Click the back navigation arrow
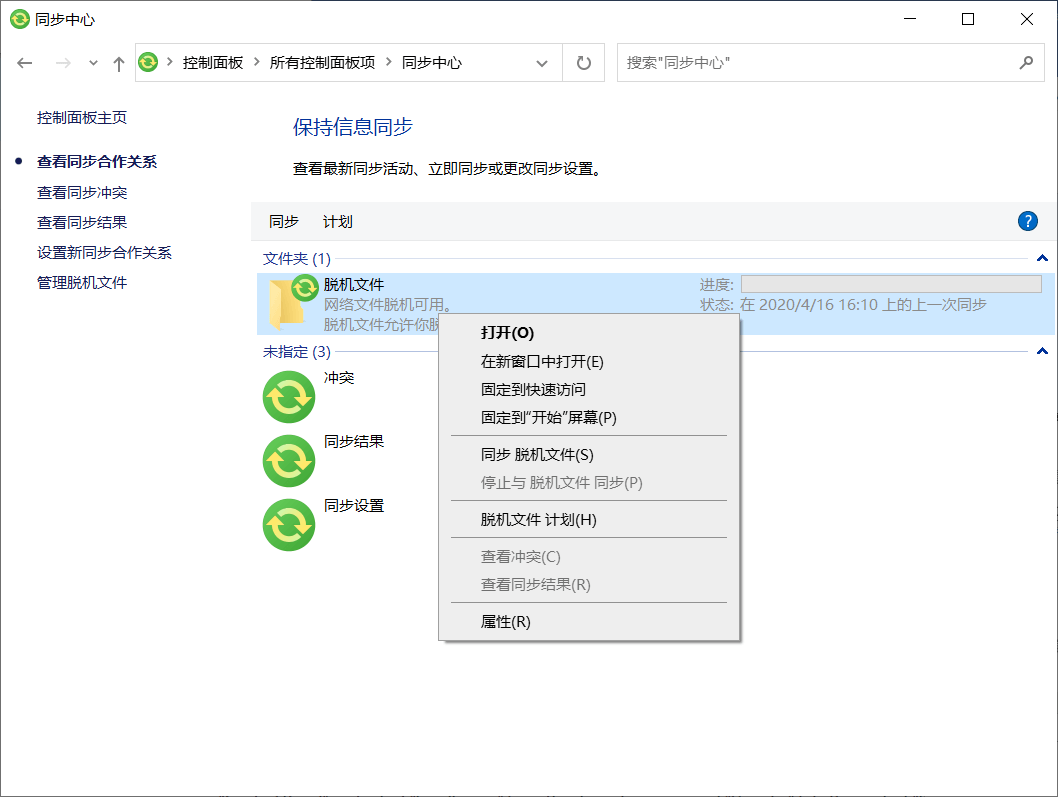This screenshot has height=797, width=1058. [x=25, y=63]
